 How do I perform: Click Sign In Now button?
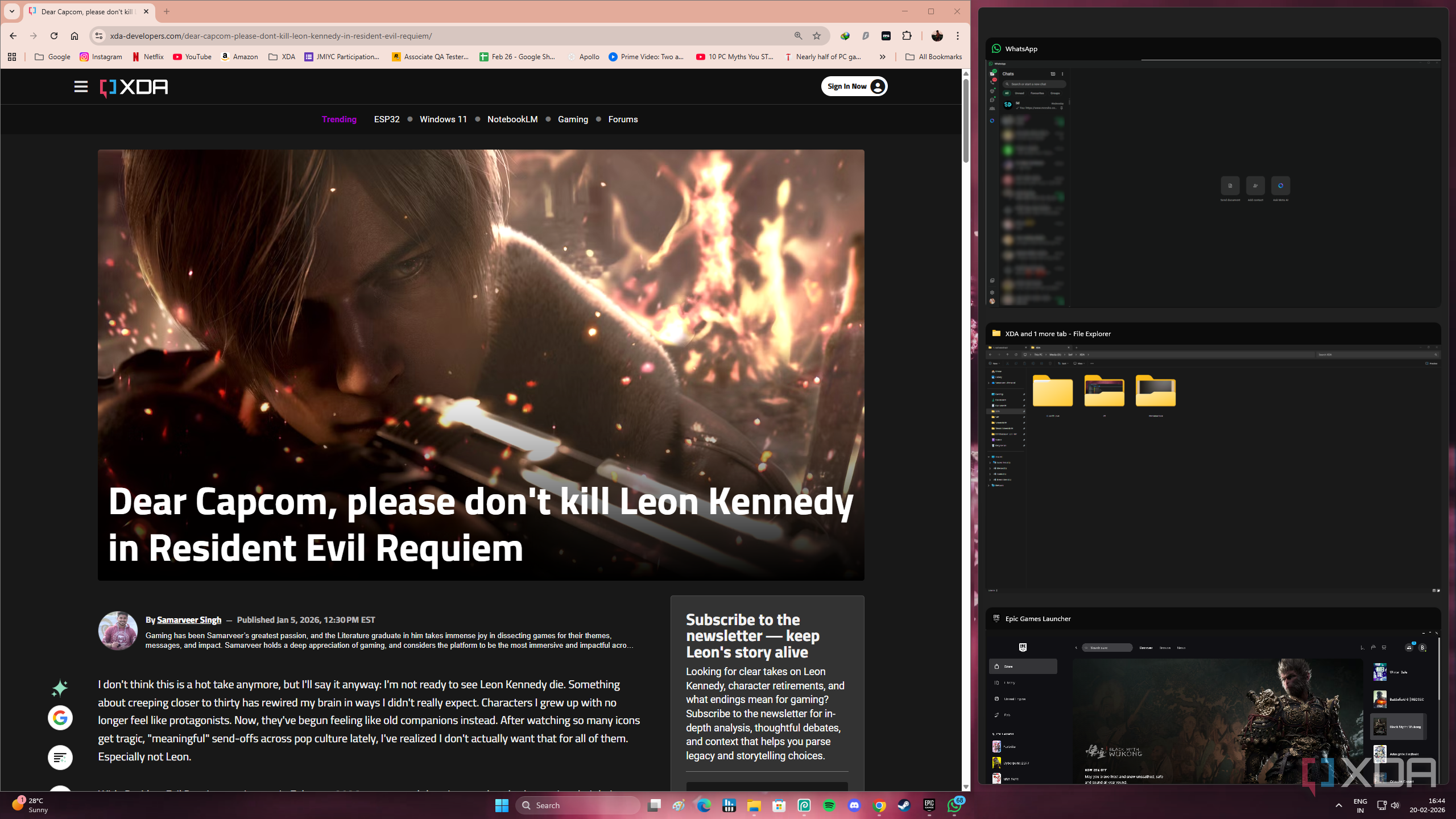[854, 86]
